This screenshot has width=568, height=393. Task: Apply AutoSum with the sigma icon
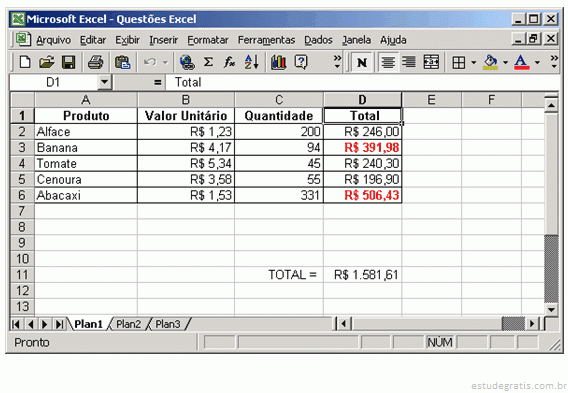point(208,62)
